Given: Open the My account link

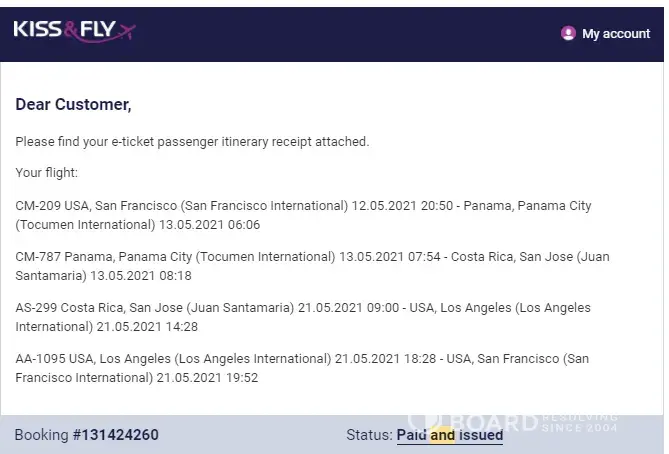Looking at the screenshot, I should click(x=616, y=34).
